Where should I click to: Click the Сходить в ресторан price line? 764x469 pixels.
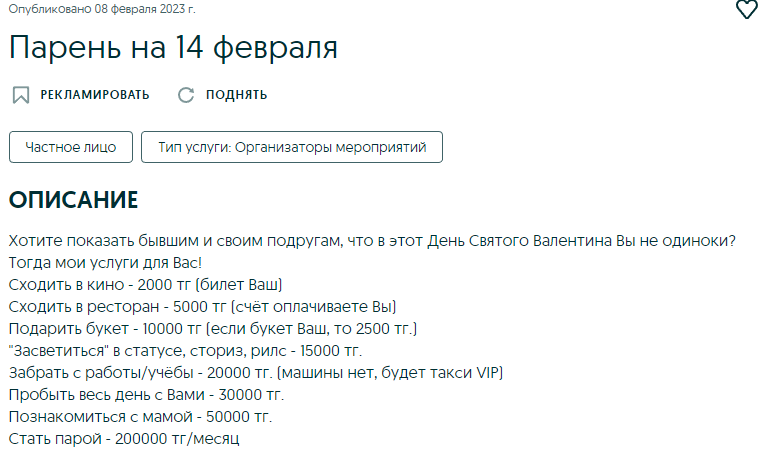[203, 307]
